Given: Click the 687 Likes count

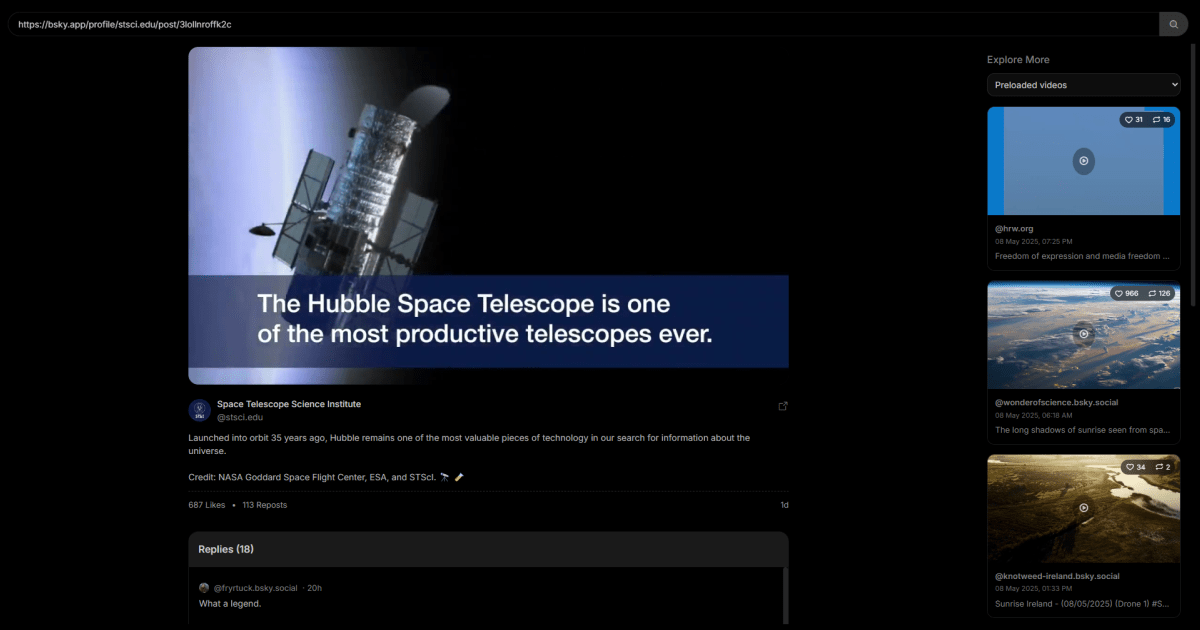Looking at the screenshot, I should [x=207, y=505].
